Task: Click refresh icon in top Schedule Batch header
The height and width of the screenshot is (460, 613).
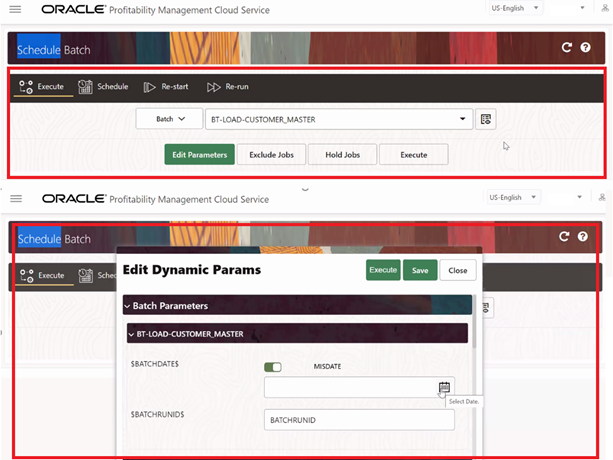Action: click(566, 47)
